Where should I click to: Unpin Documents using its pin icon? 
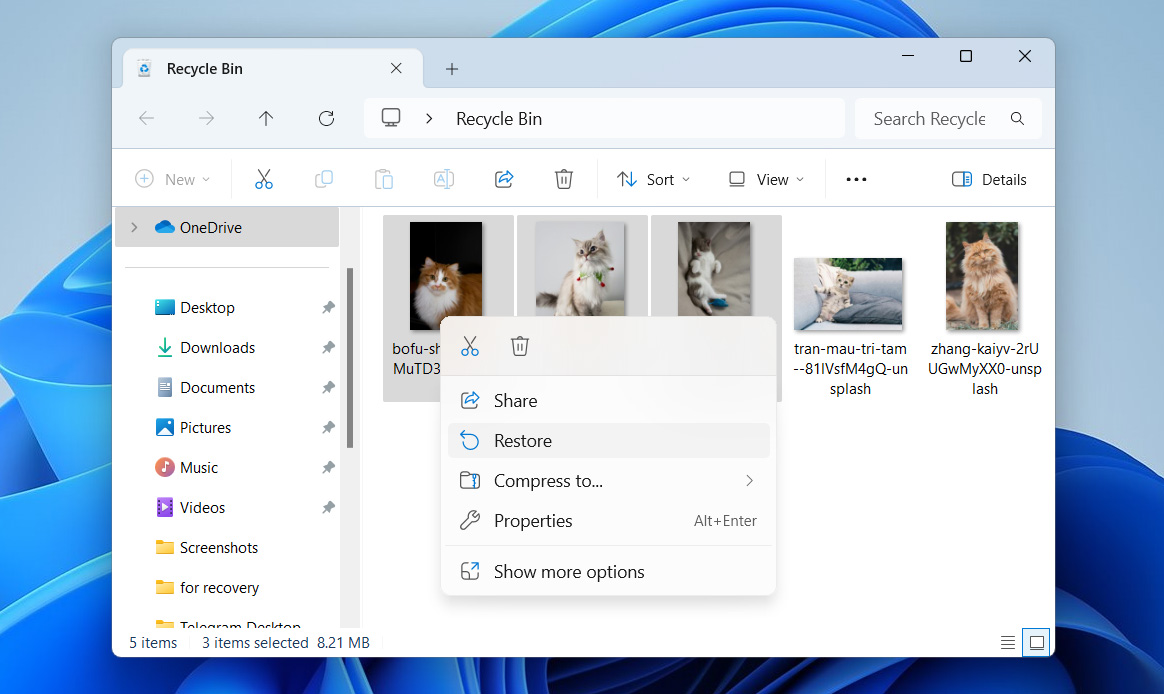[328, 387]
